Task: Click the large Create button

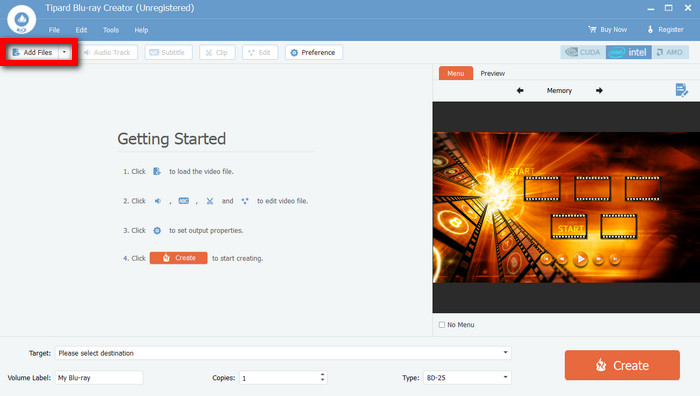Action: tap(622, 365)
